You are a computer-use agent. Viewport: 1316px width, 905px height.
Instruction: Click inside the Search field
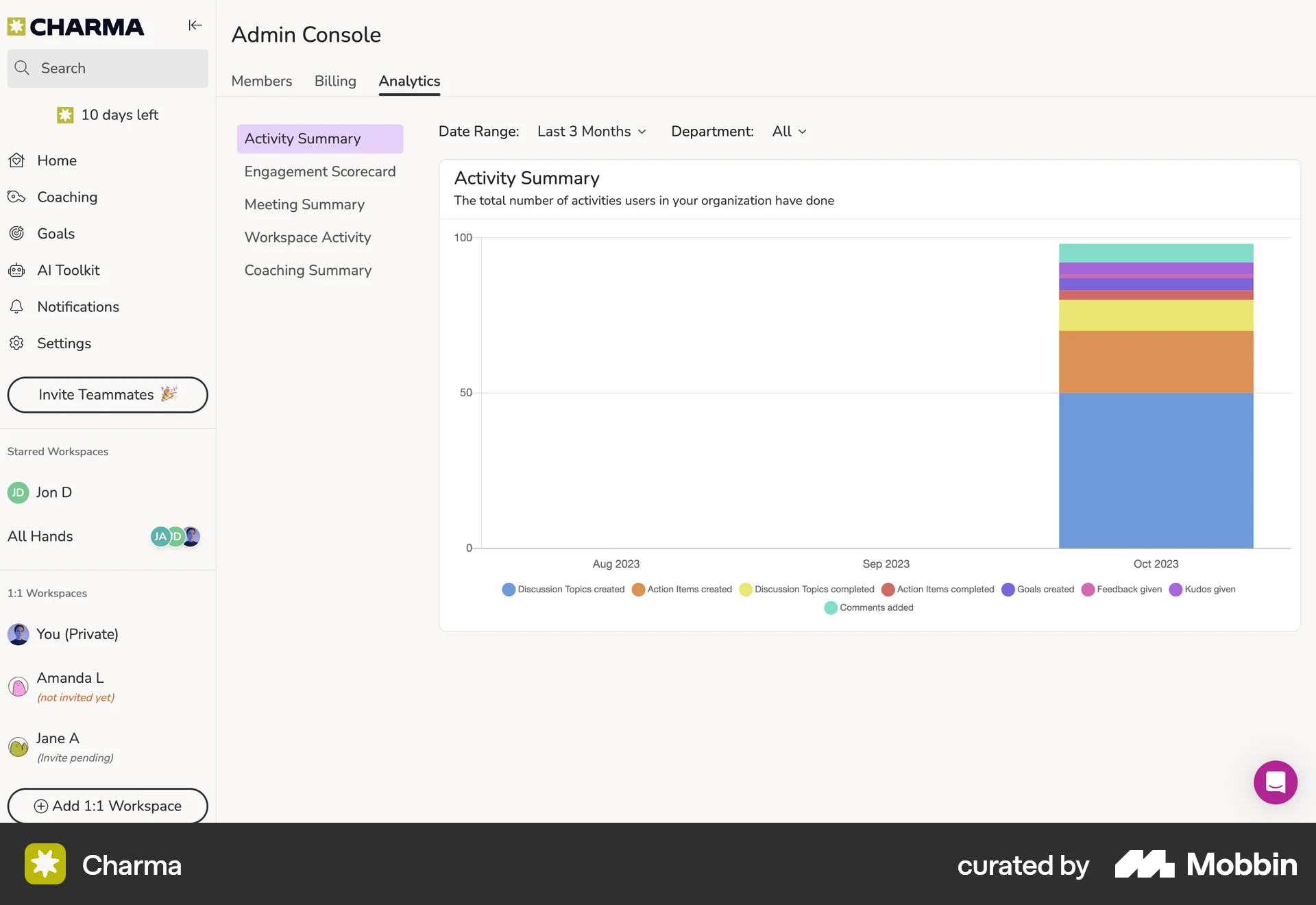click(x=108, y=68)
